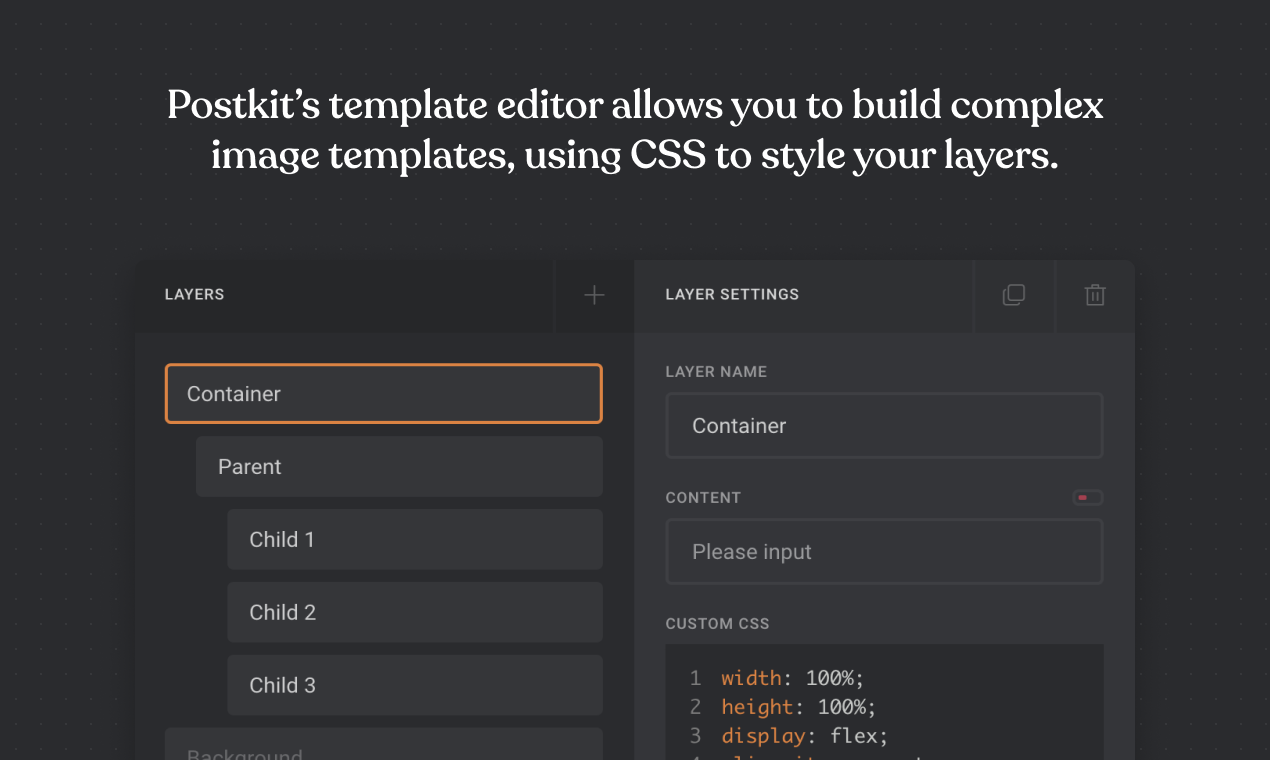This screenshot has height=760, width=1270.
Task: Click the 'display: flex;' CSS line
Action: 805,736
